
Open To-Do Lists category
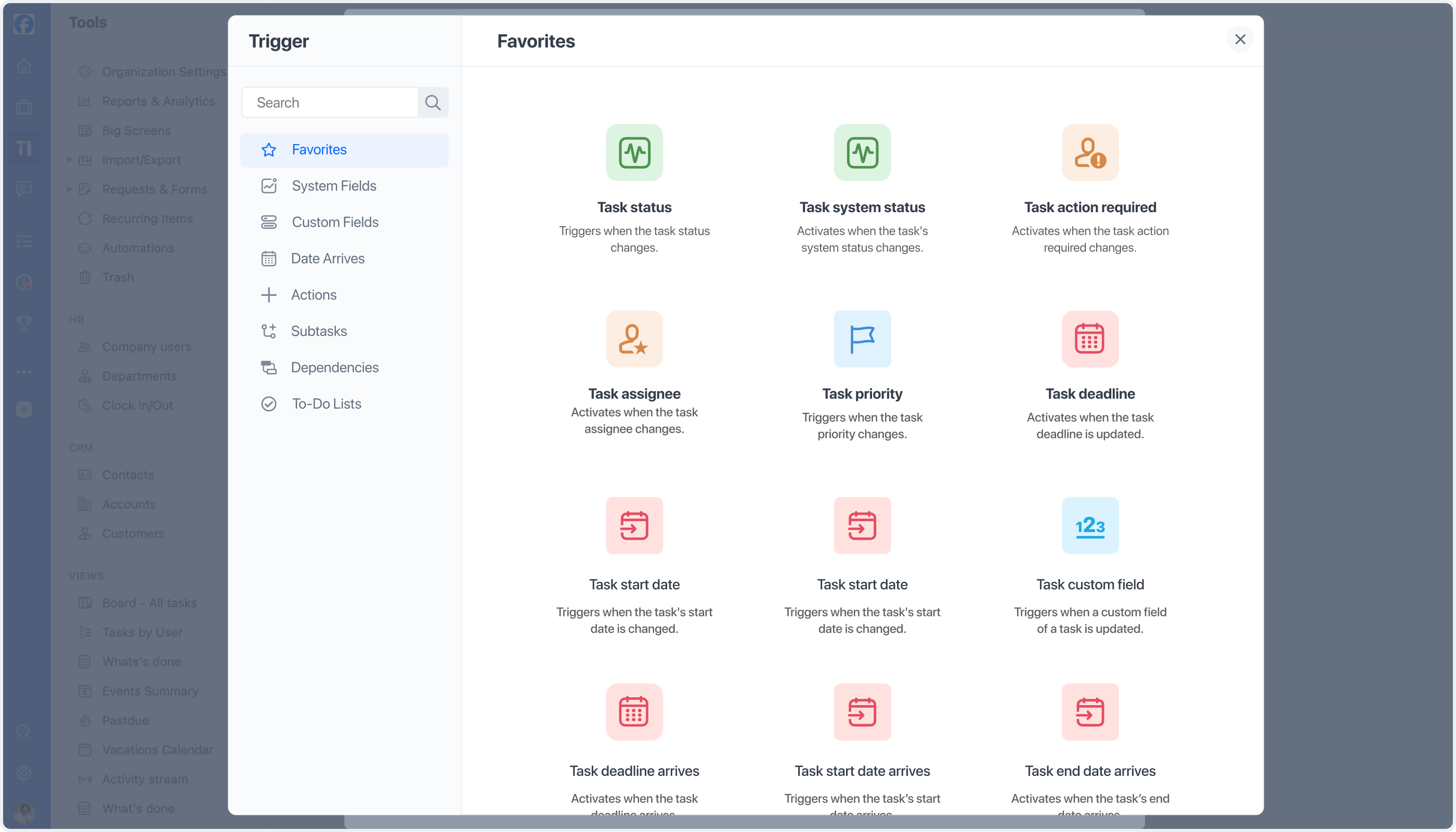(344, 404)
